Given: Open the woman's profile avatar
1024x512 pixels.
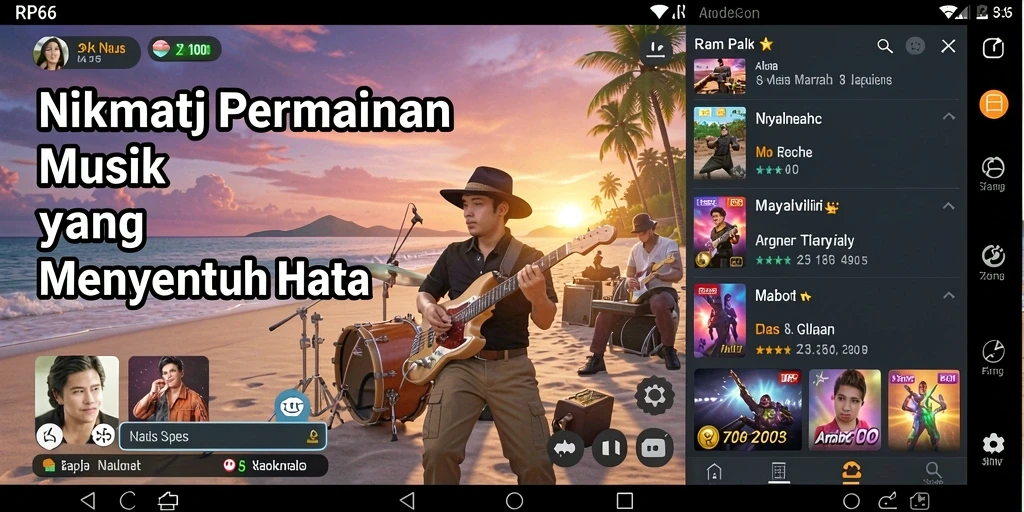Looking at the screenshot, I should coord(50,53).
